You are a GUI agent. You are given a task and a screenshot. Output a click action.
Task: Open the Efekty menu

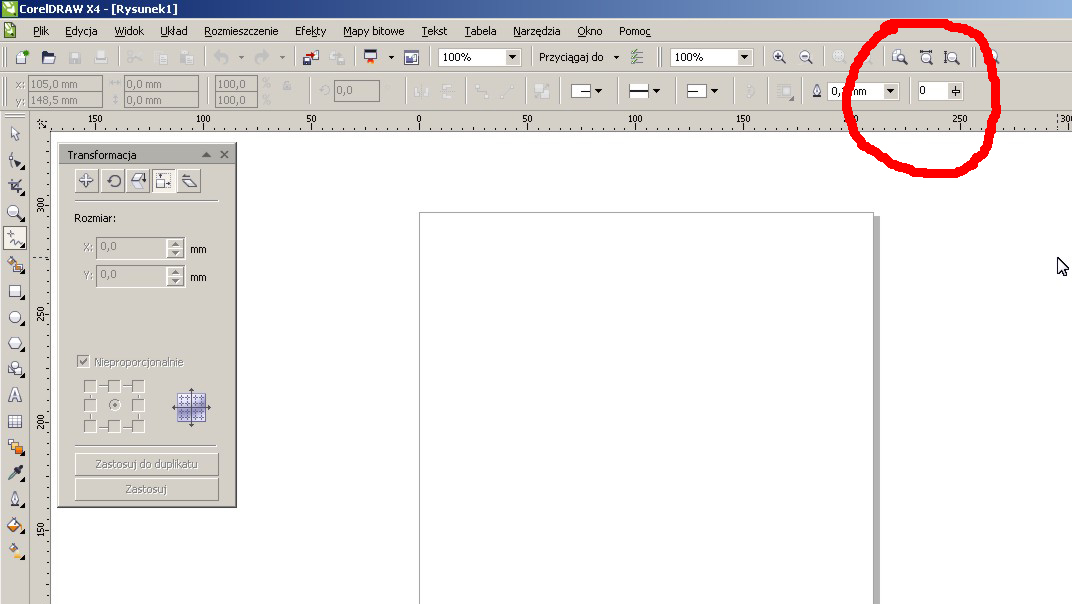(x=311, y=31)
